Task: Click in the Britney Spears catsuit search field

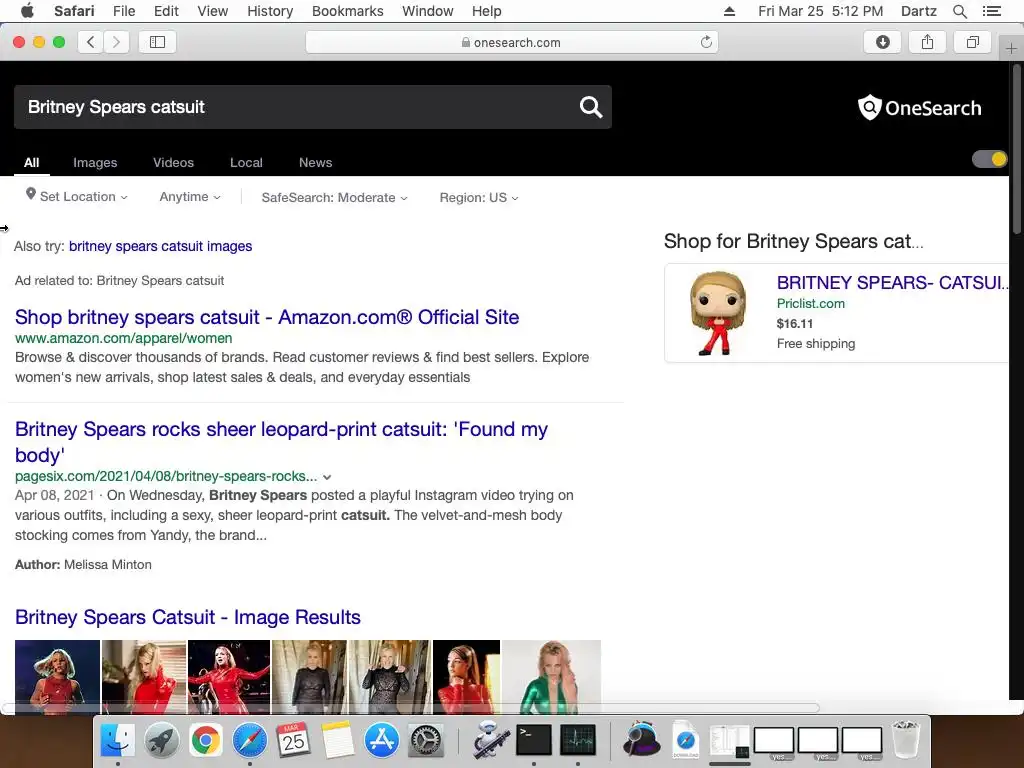Action: (x=294, y=106)
